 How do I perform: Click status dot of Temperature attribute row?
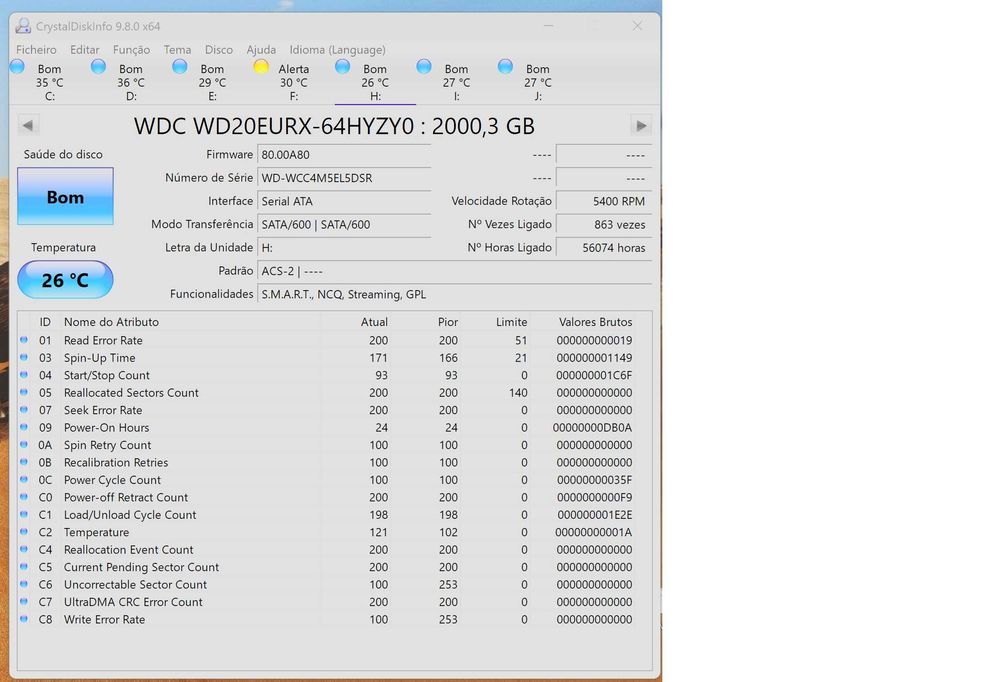pos(24,532)
